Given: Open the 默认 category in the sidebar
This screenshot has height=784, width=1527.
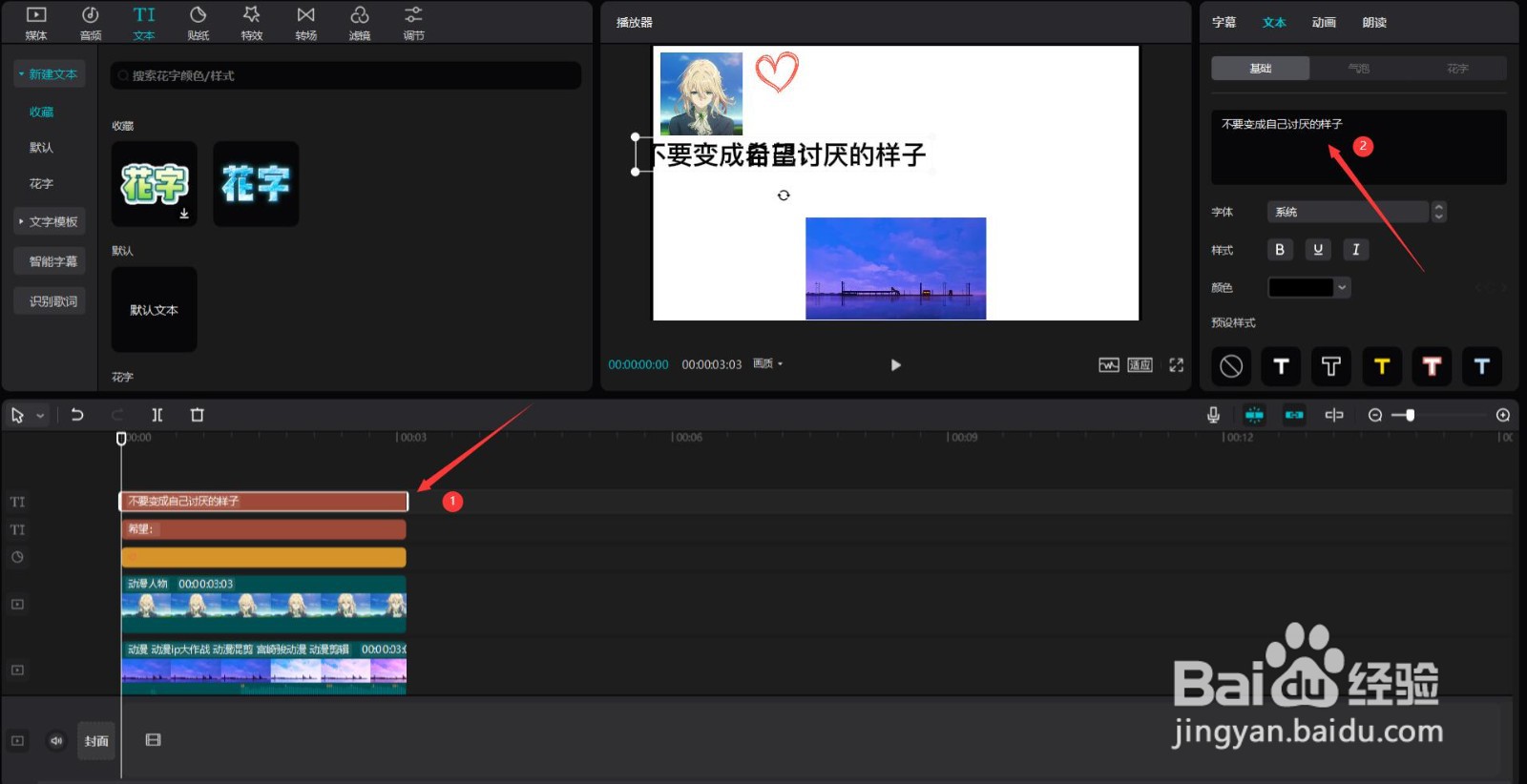Looking at the screenshot, I should (41, 148).
